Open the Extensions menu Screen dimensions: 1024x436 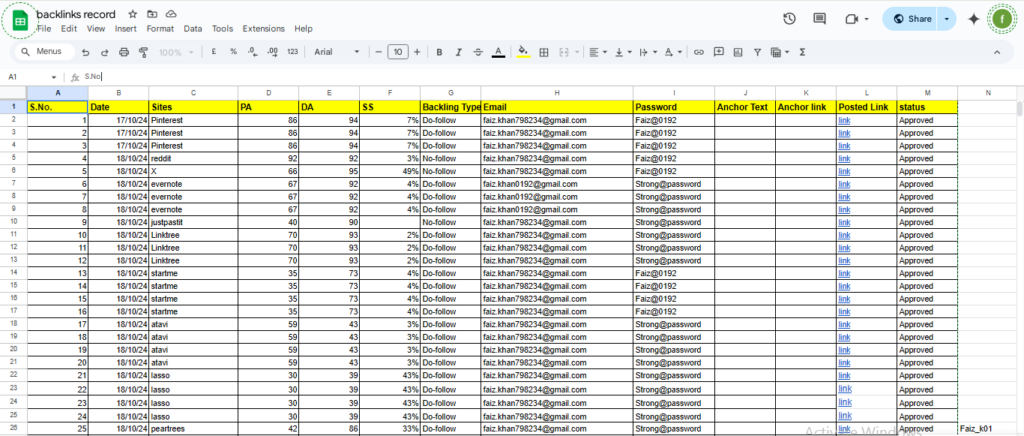(263, 29)
